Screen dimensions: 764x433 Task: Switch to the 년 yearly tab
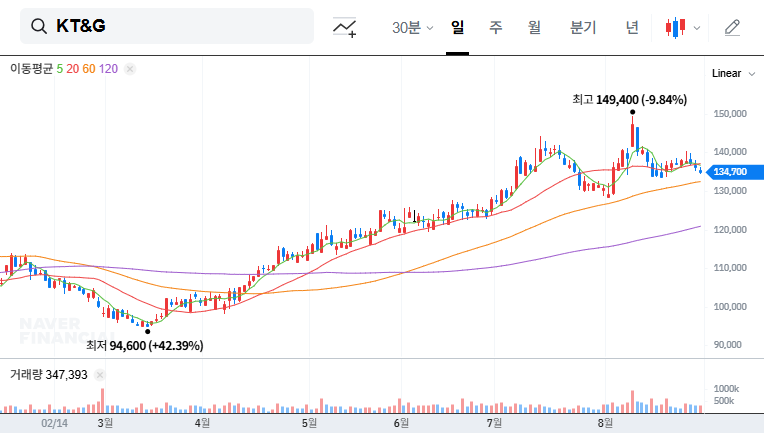pyautogui.click(x=632, y=27)
